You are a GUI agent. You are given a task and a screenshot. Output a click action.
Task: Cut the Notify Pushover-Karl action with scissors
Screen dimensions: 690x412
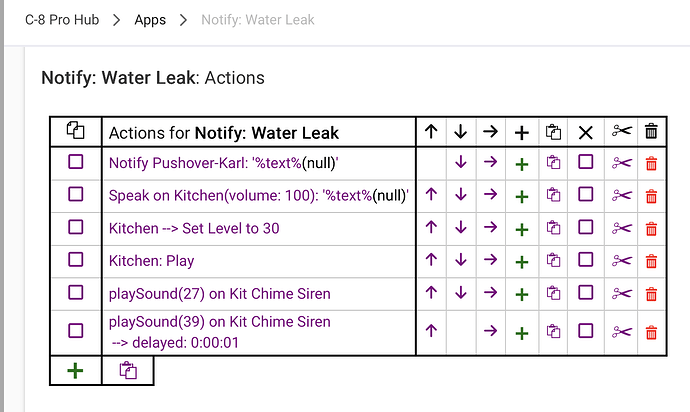pyautogui.click(x=621, y=163)
